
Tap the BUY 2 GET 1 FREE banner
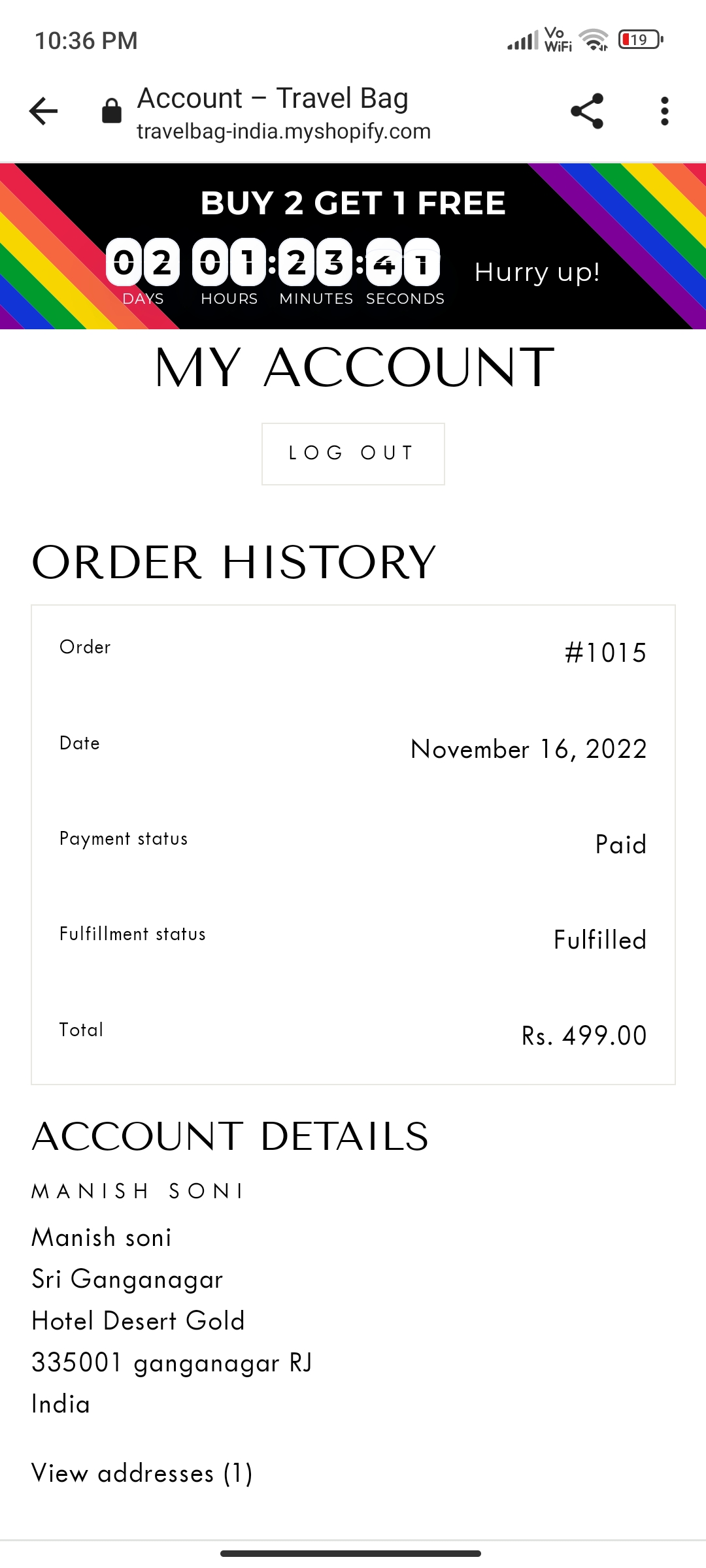tap(353, 203)
